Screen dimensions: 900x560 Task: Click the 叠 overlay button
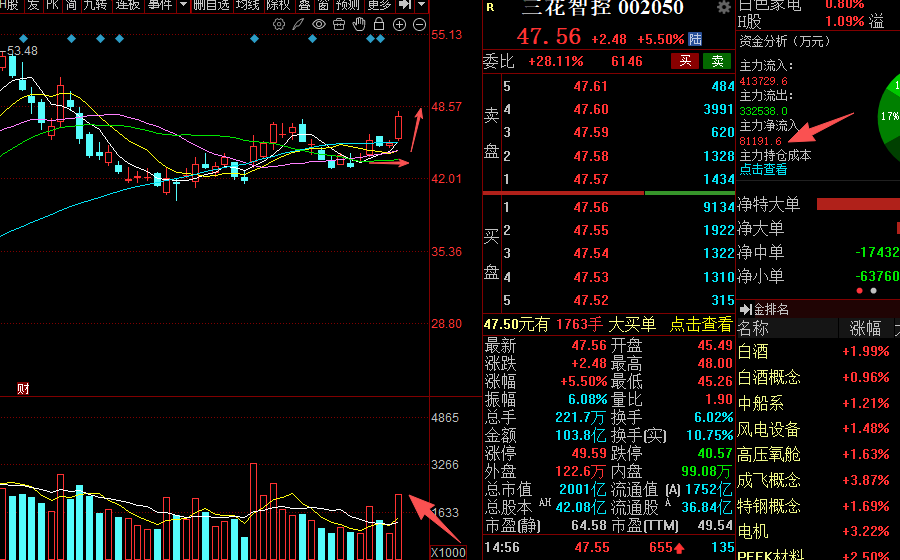click(304, 5)
